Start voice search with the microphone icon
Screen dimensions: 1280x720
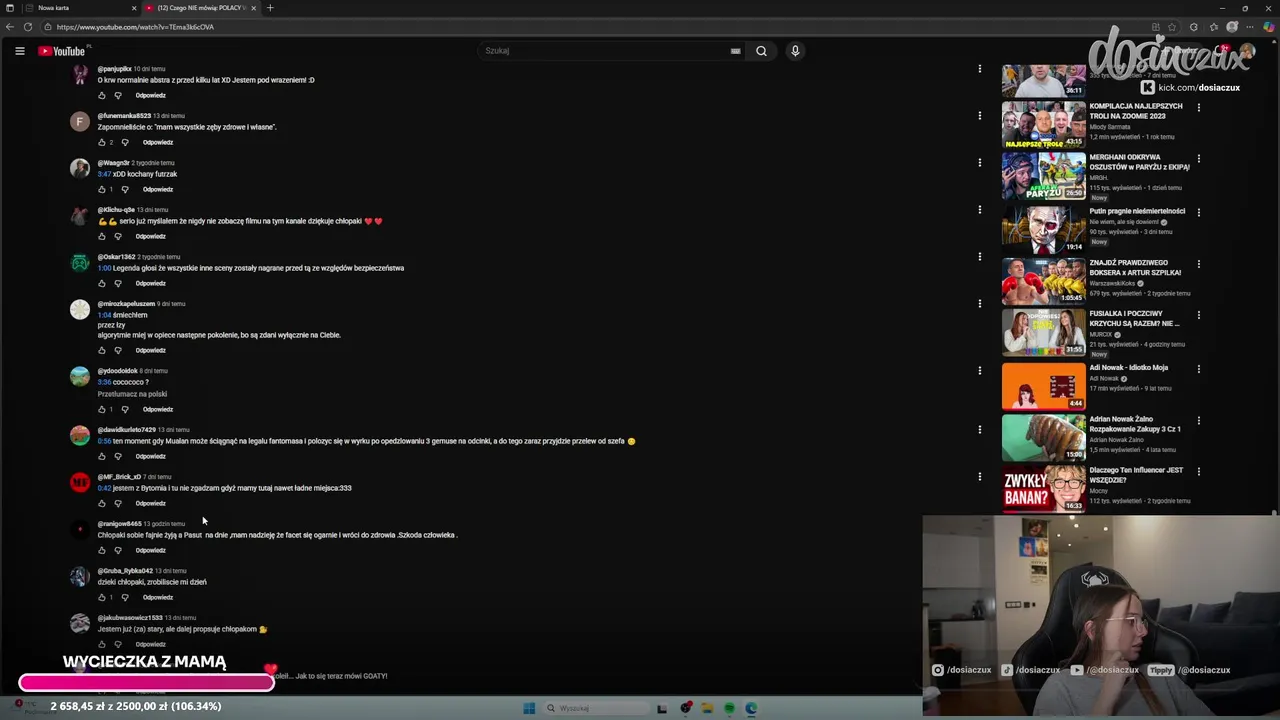click(795, 51)
